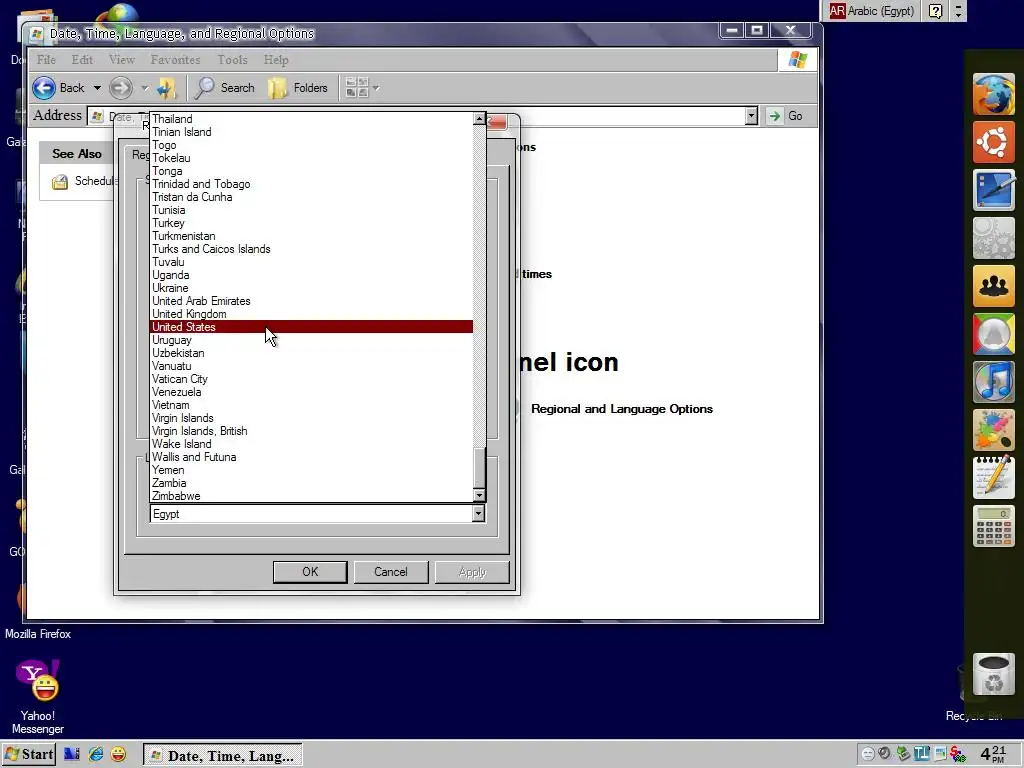Click the country list scroll up arrow
The height and width of the screenshot is (768, 1024).
click(479, 119)
